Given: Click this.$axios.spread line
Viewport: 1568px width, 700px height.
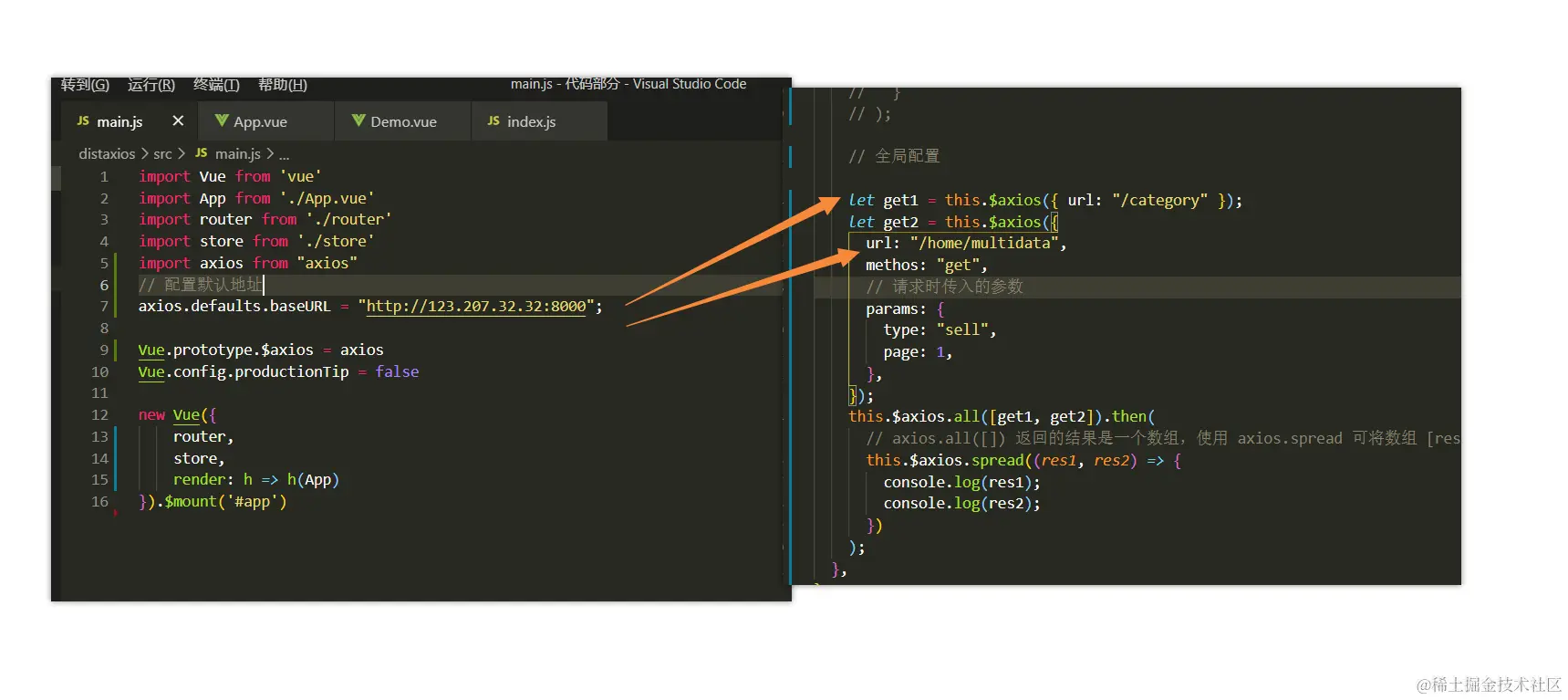Looking at the screenshot, I should (1024, 461).
